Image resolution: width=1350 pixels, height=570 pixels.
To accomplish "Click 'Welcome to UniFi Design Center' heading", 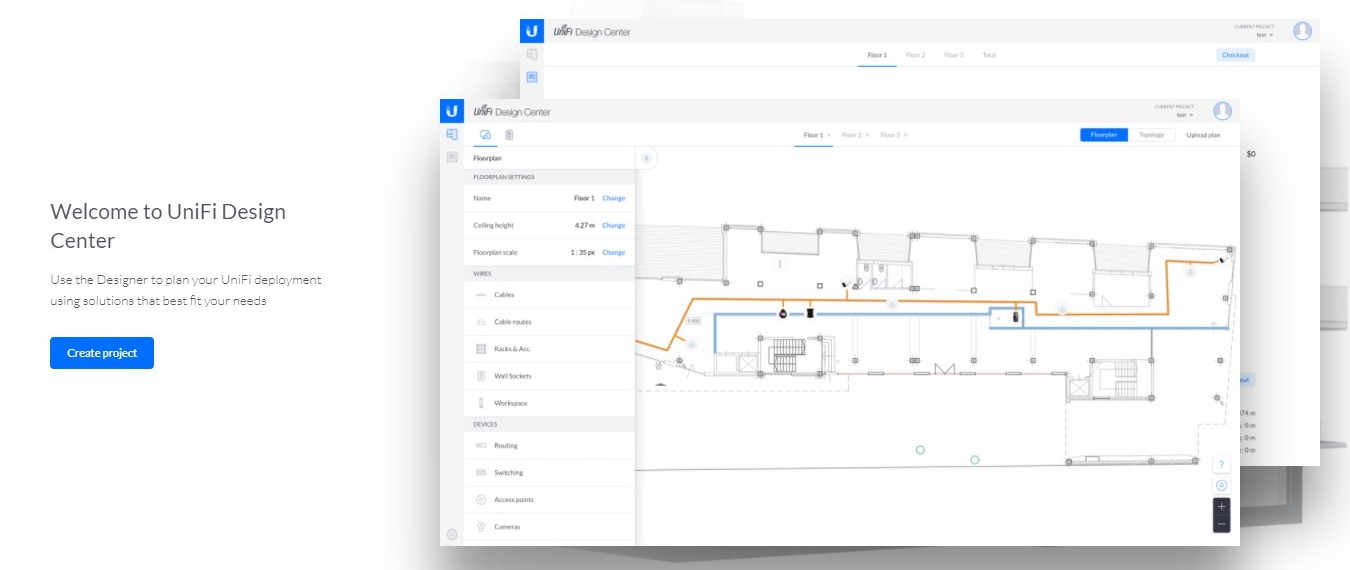I will click(168, 226).
